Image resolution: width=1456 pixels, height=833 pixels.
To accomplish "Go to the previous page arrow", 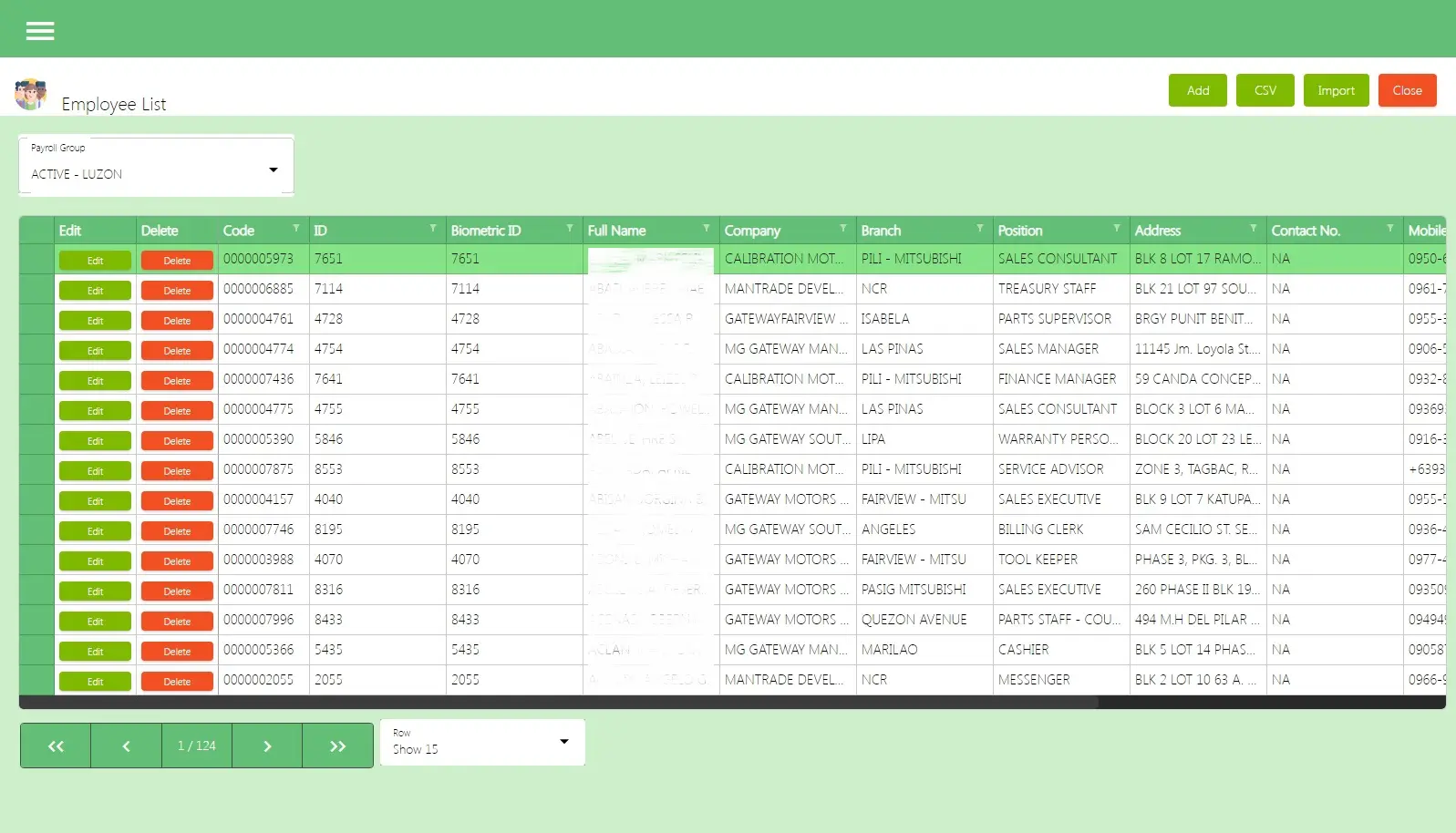I will [x=126, y=746].
